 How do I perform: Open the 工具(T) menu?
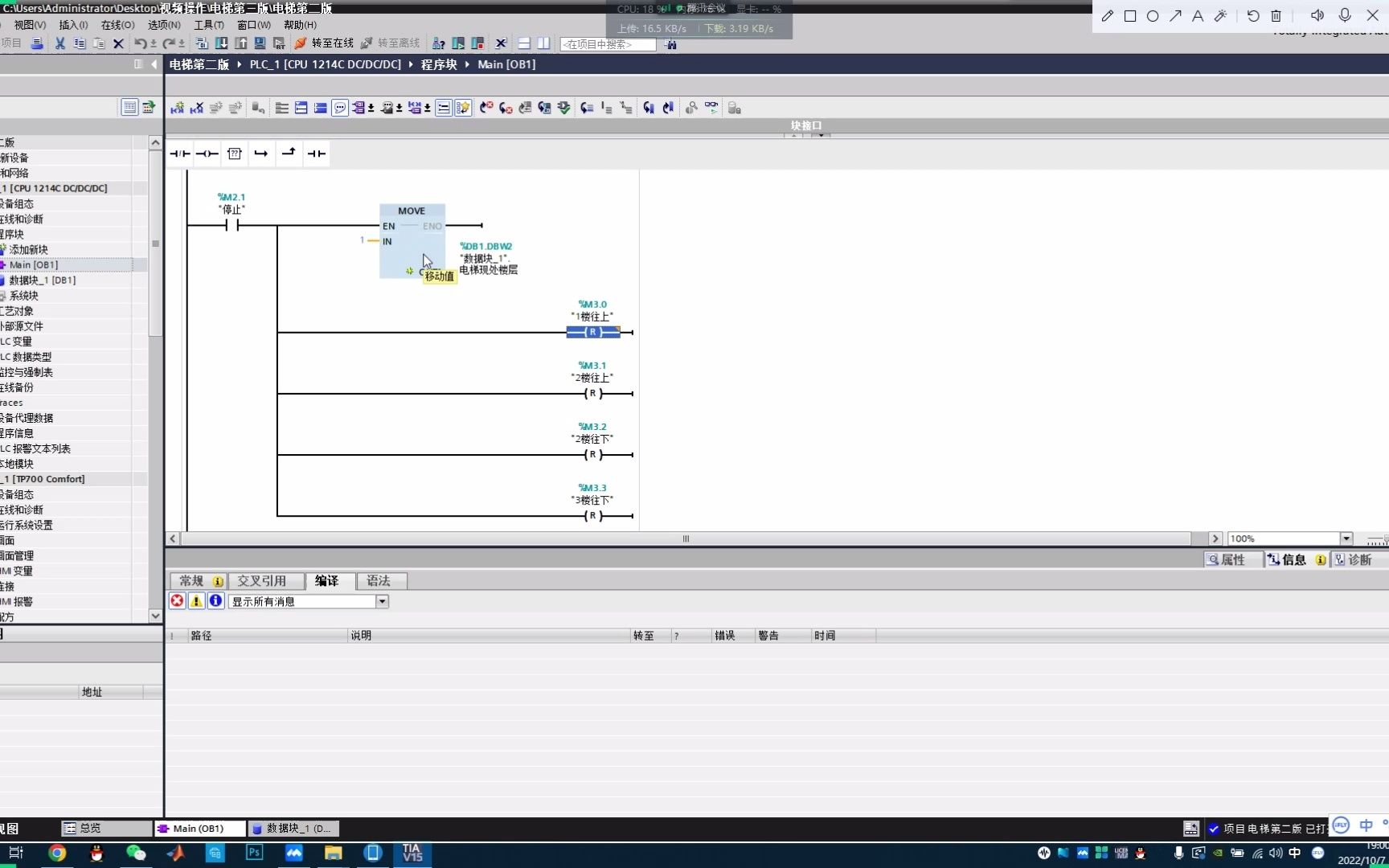click(x=209, y=25)
